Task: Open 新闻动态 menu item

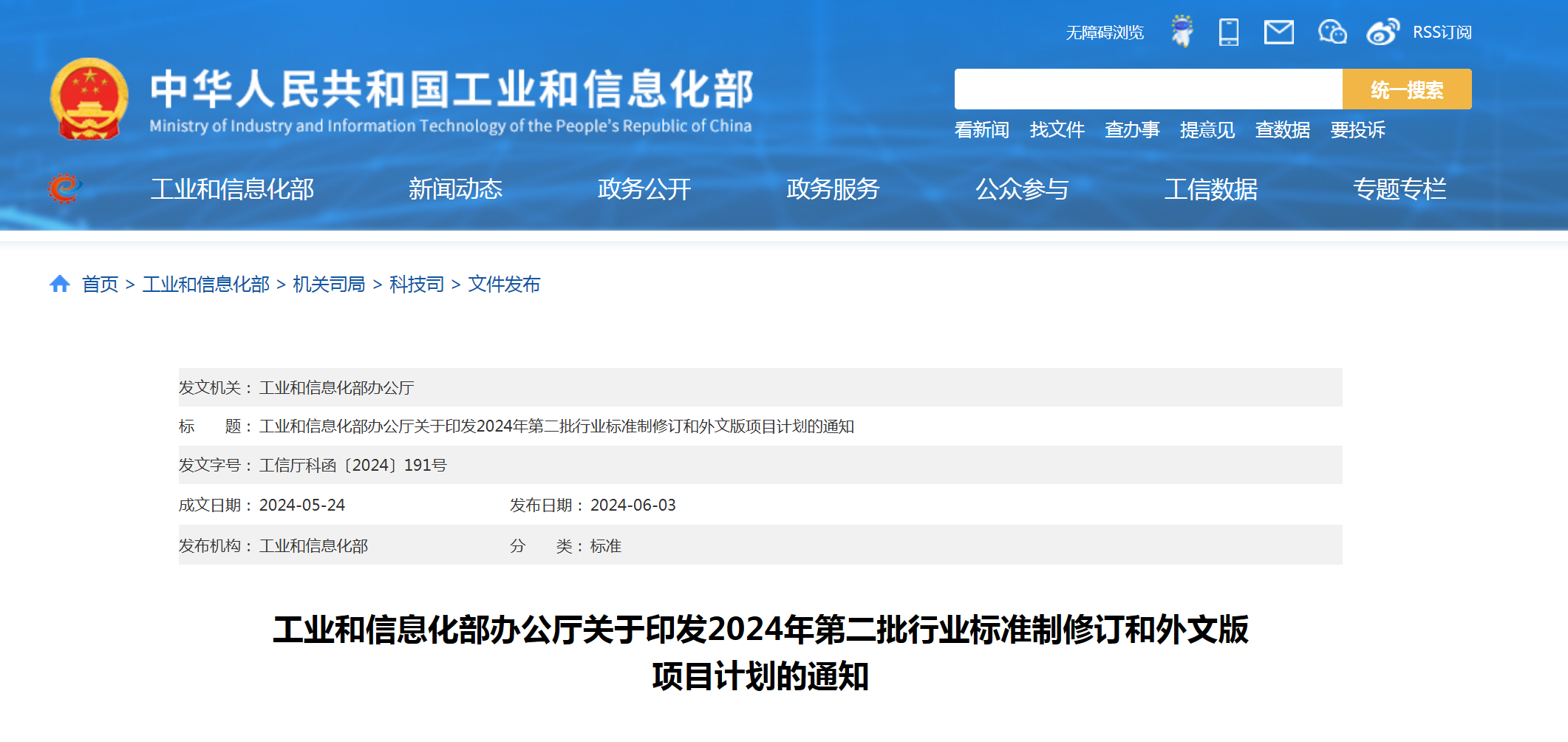Action: click(x=455, y=189)
